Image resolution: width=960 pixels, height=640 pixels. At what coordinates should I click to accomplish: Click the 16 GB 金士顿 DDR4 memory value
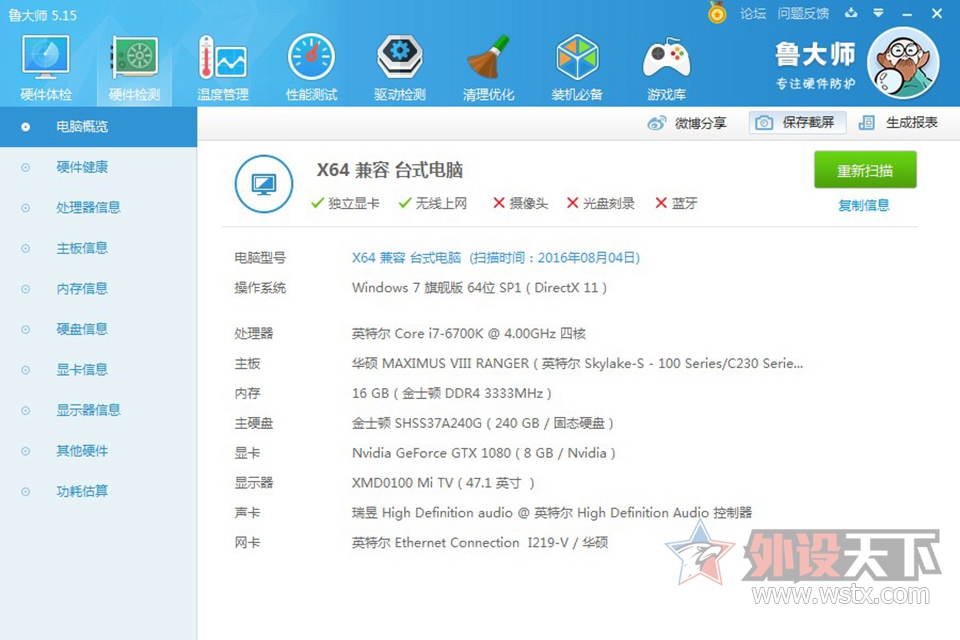click(452, 393)
